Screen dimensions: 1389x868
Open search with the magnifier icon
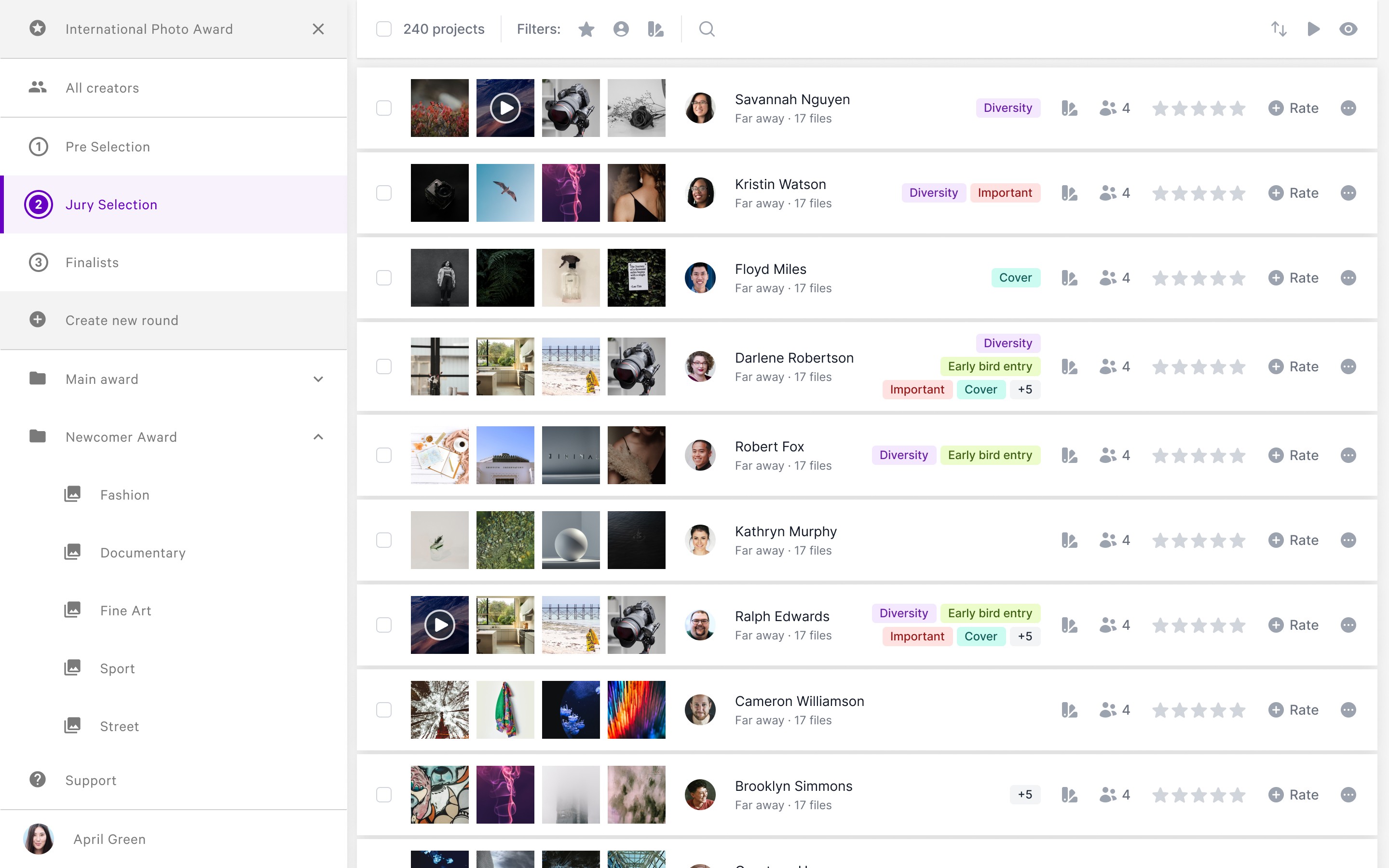(707, 29)
